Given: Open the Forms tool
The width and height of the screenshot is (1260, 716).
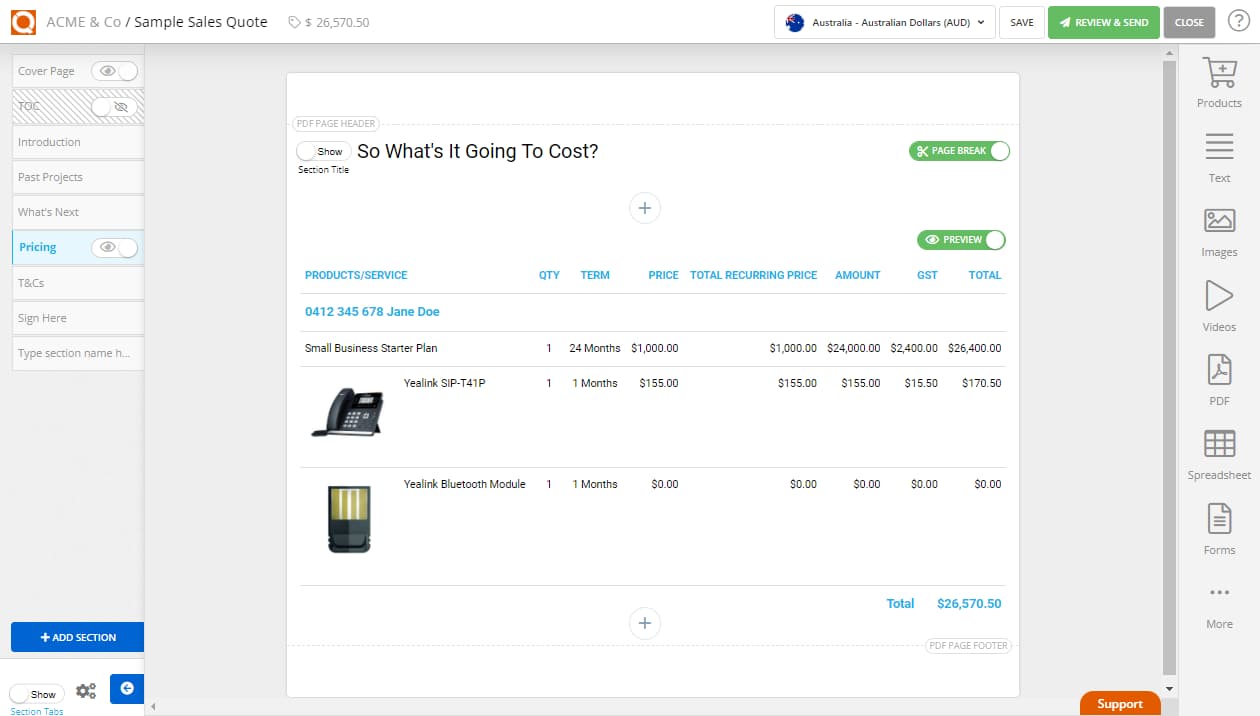Looking at the screenshot, I should 1219,521.
